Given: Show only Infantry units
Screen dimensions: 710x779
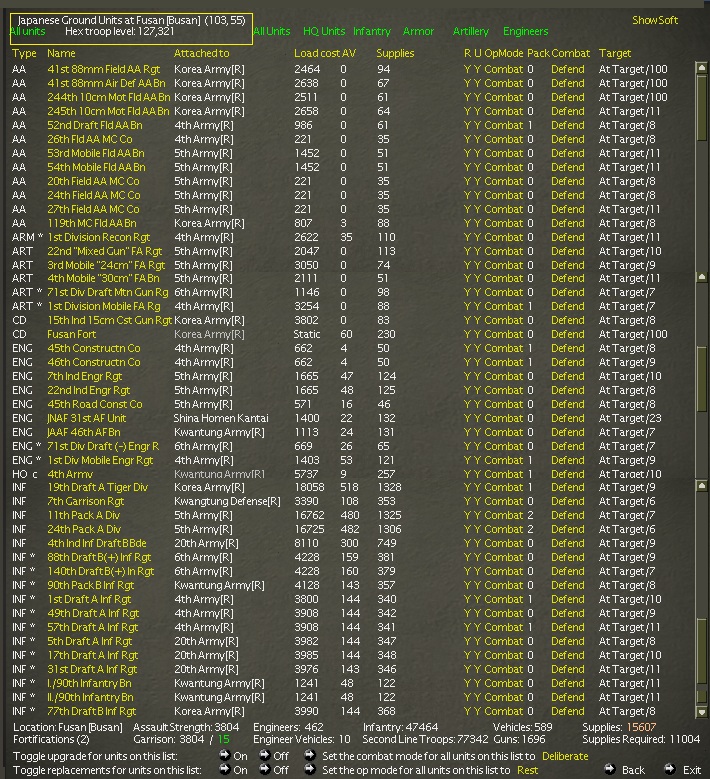Looking at the screenshot, I should [x=372, y=31].
